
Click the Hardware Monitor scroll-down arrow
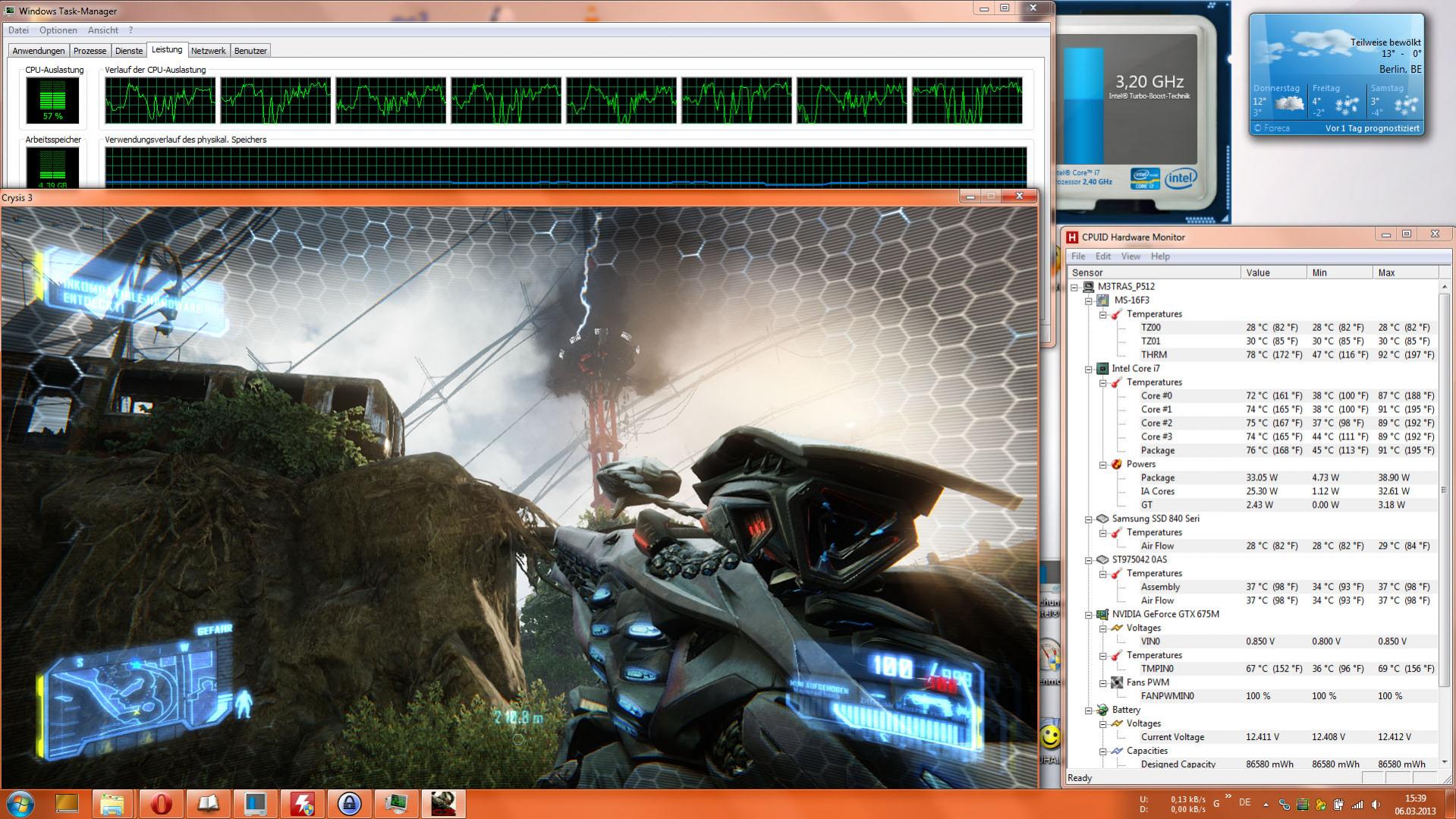click(1445, 762)
